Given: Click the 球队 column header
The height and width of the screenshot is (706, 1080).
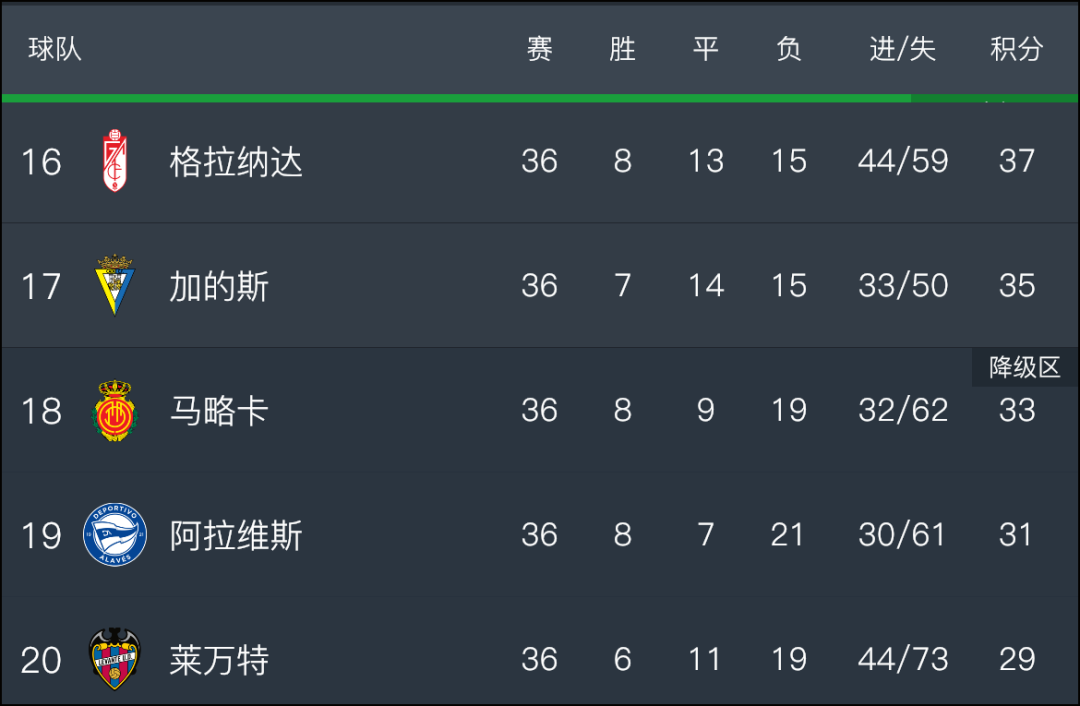Looking at the screenshot, I should pos(54,49).
